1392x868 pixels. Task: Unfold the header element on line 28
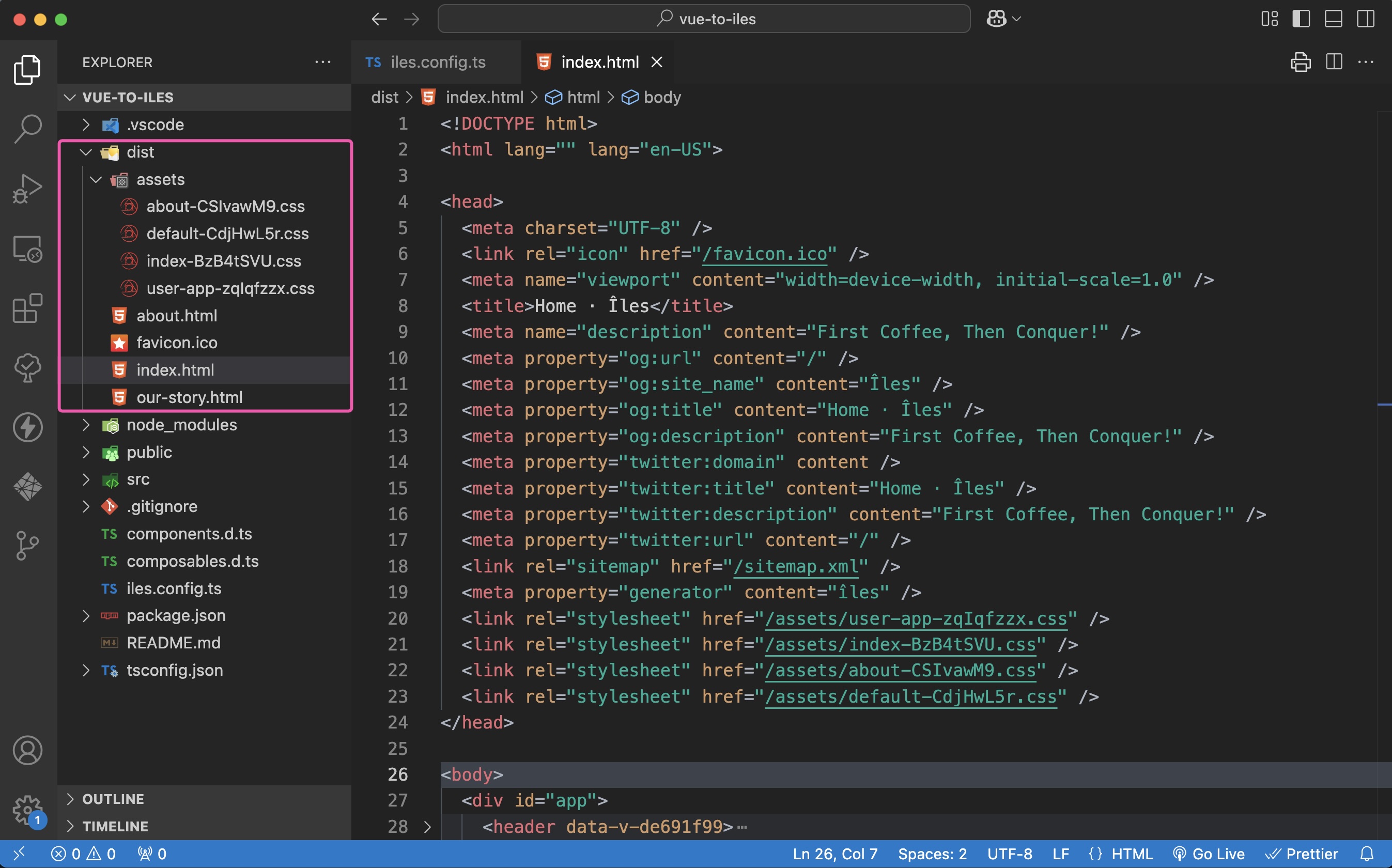427,827
